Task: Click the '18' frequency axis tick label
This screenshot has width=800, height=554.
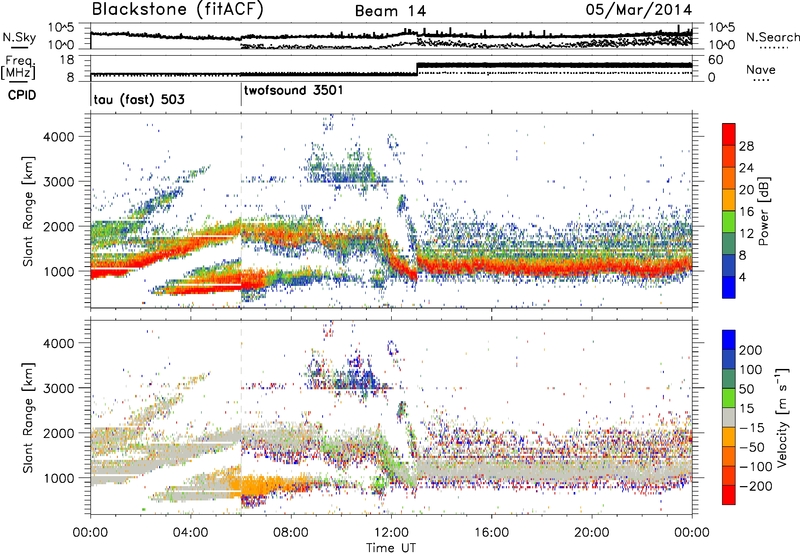Action: (67, 60)
